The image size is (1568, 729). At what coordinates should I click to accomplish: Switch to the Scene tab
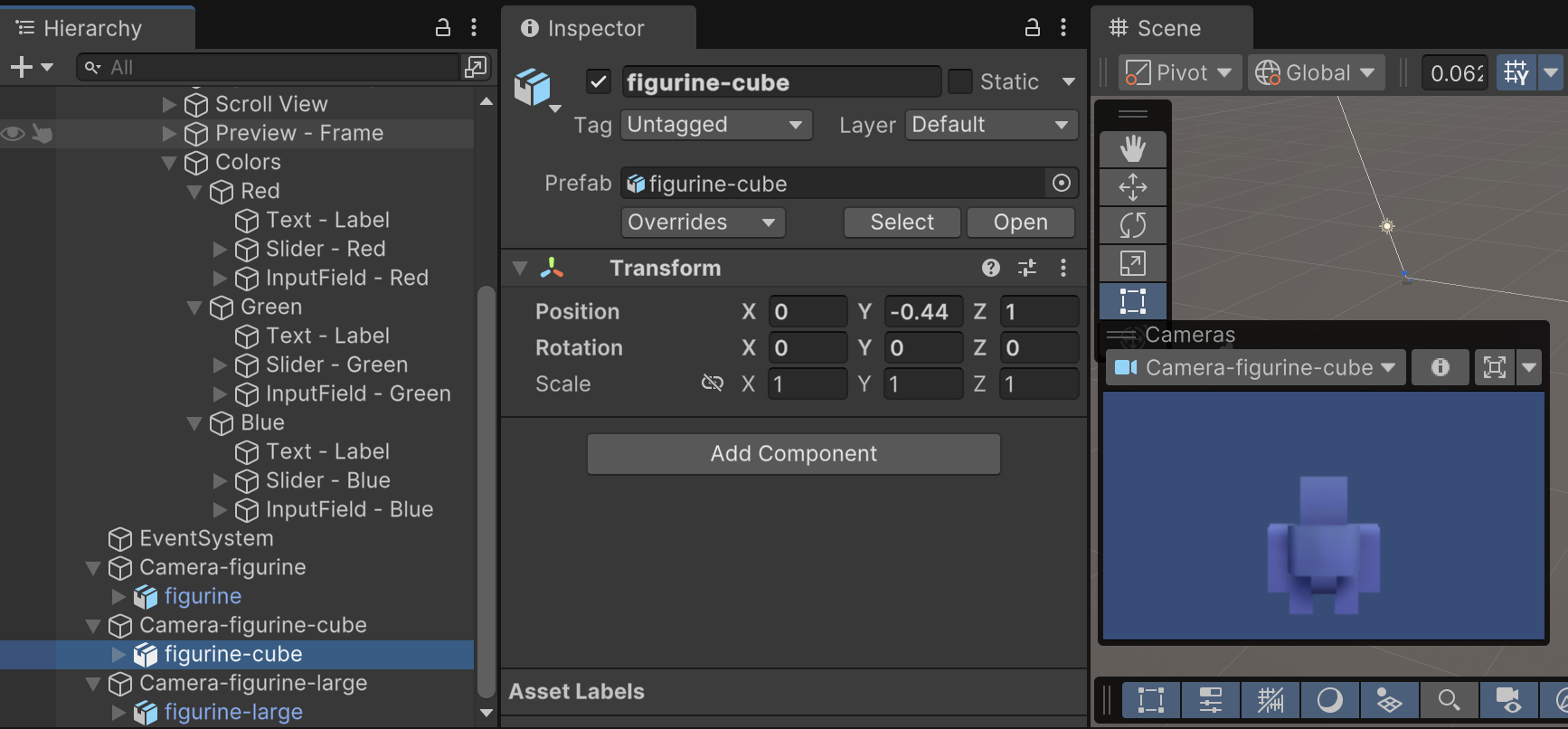click(1167, 28)
